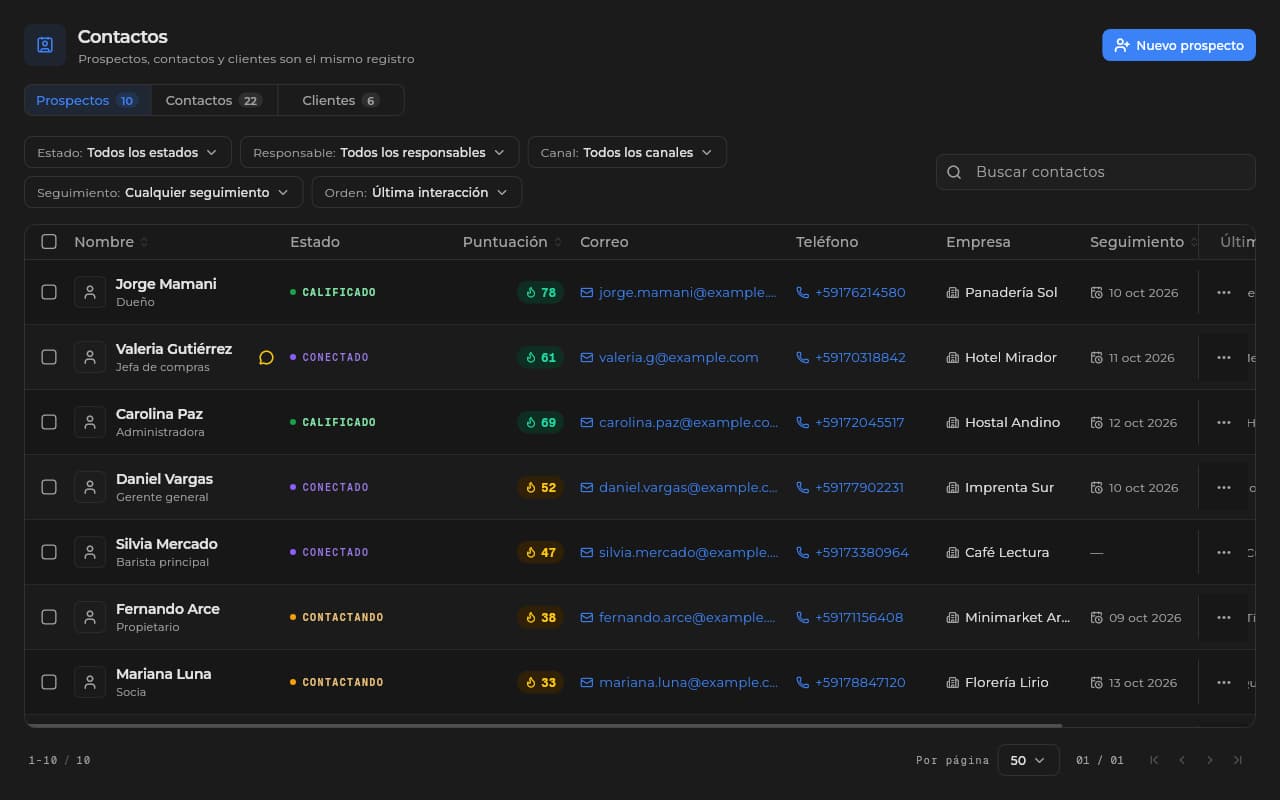Sort by Seguimiento column sort arrows
The width and height of the screenshot is (1280, 800).
point(1194,242)
